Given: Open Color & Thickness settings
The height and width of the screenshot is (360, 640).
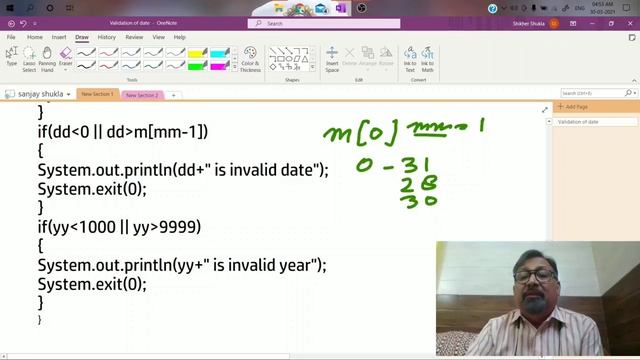Looking at the screenshot, I should pyautogui.click(x=250, y=59).
